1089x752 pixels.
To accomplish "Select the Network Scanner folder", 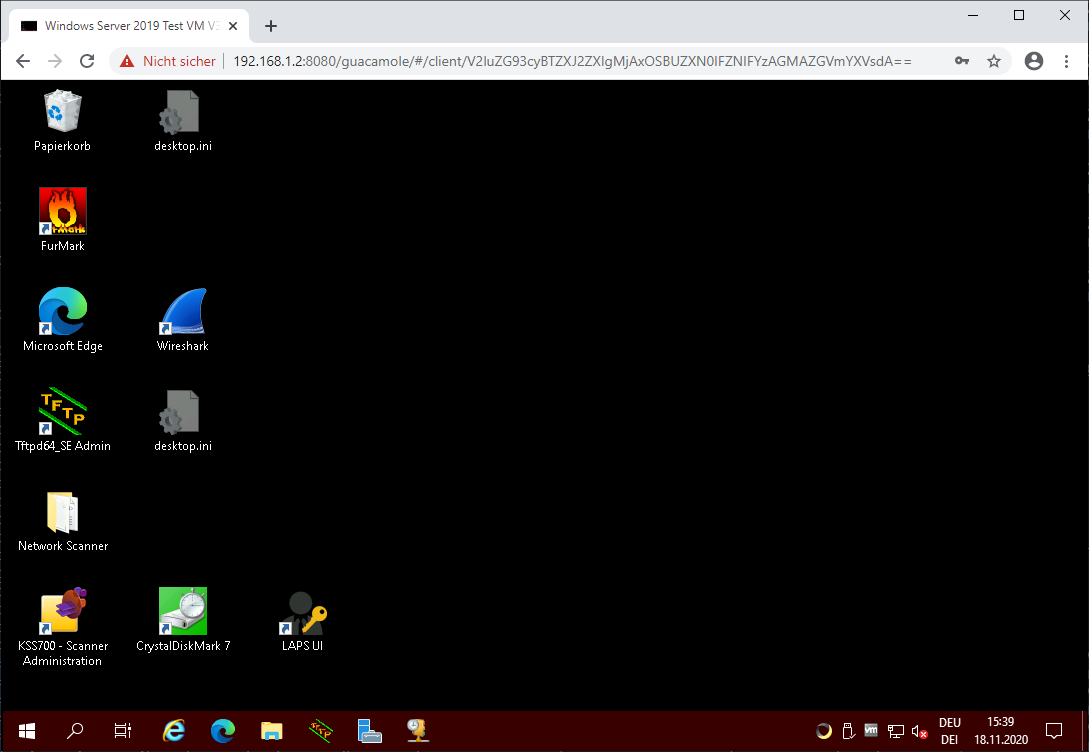I will 62,512.
